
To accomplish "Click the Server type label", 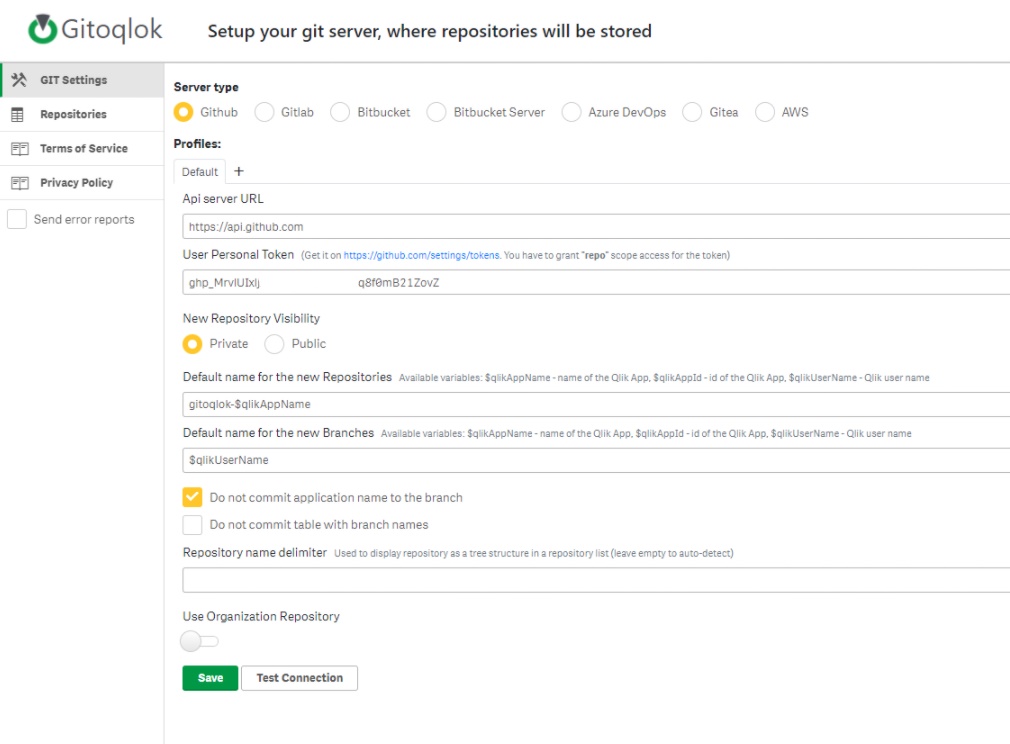I will [x=206, y=87].
